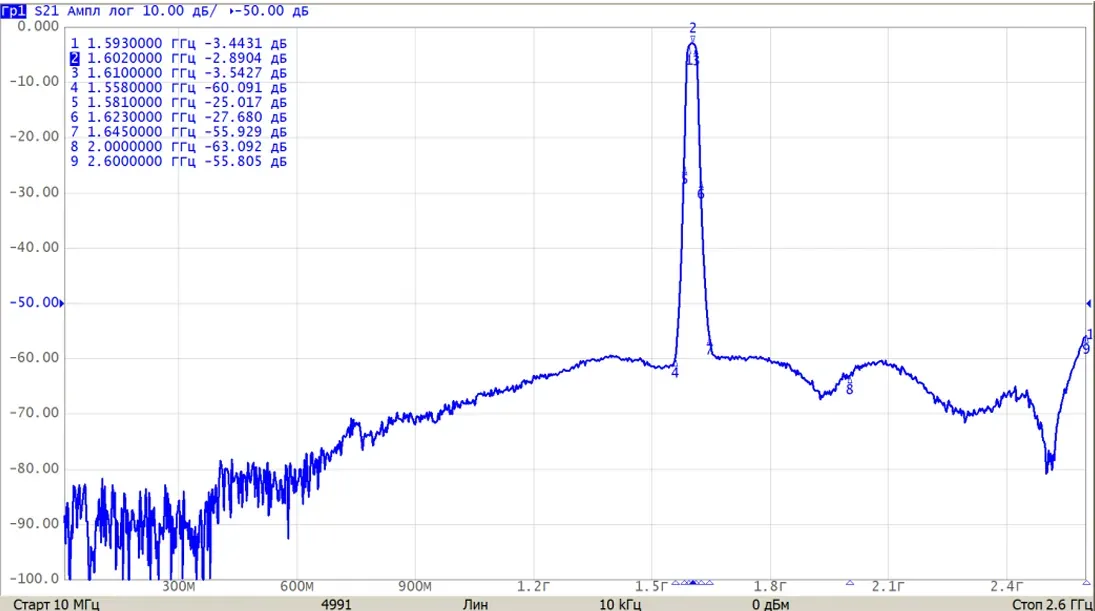Select marker row 5 reading -25.017 дБ

(179, 102)
